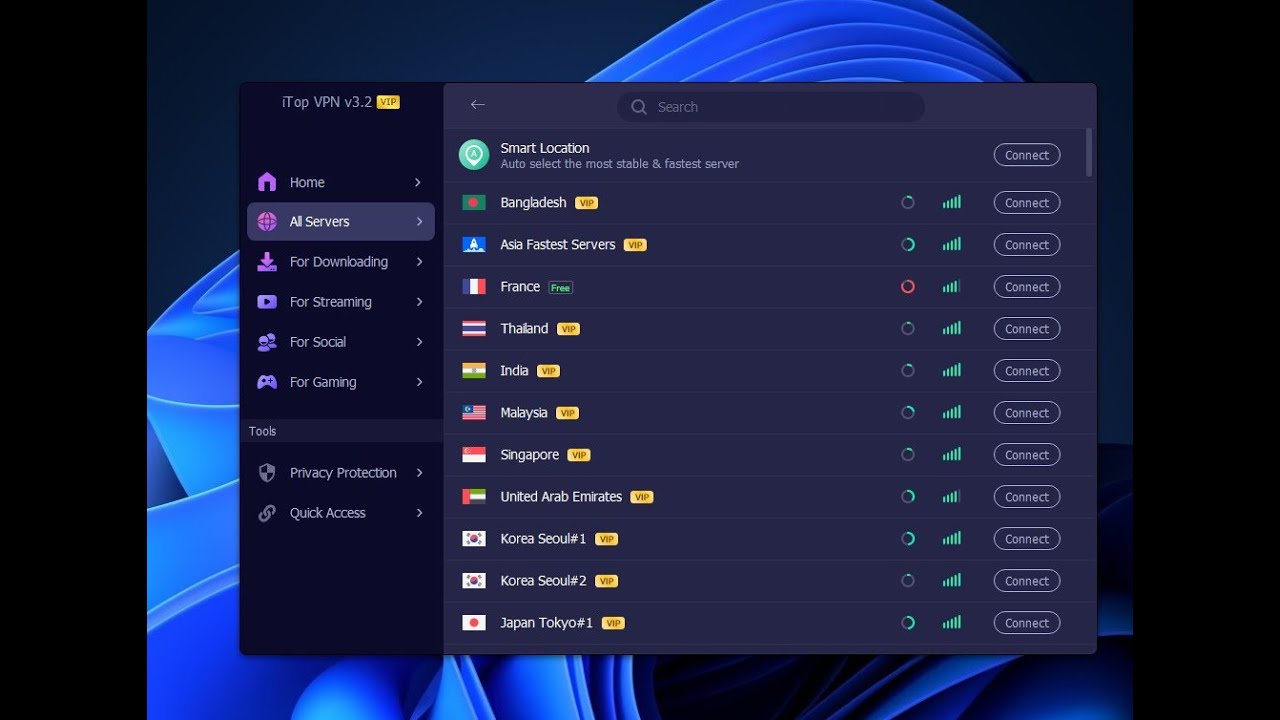1280x720 pixels.
Task: Click the Quick Access link icon
Action: coord(267,513)
